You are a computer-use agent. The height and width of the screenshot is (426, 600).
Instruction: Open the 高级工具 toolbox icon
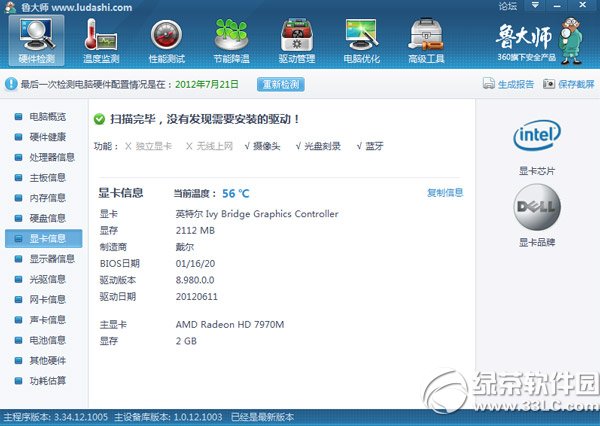(x=426, y=41)
